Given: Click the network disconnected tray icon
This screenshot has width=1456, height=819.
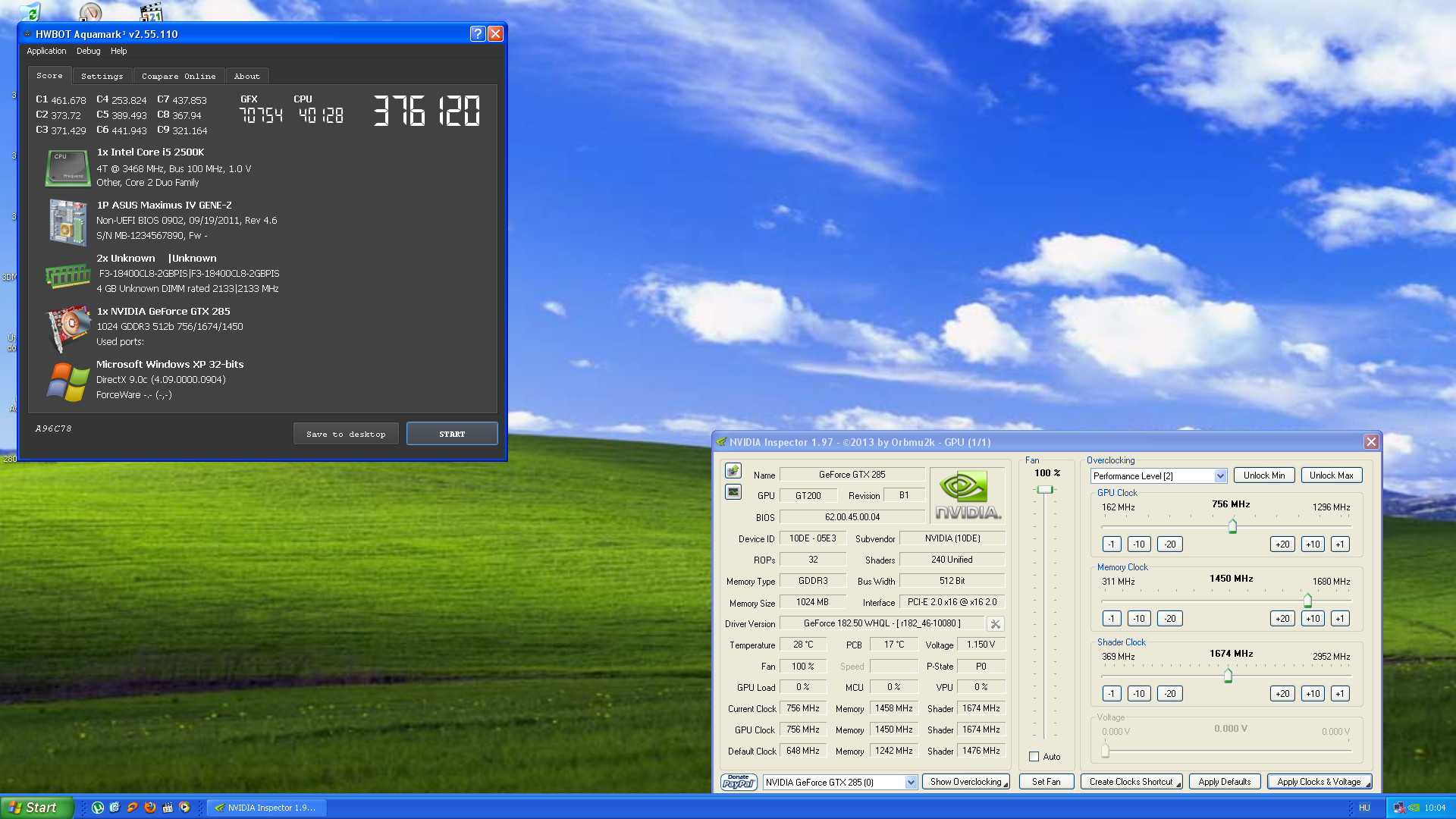Looking at the screenshot, I should click(x=1399, y=808).
